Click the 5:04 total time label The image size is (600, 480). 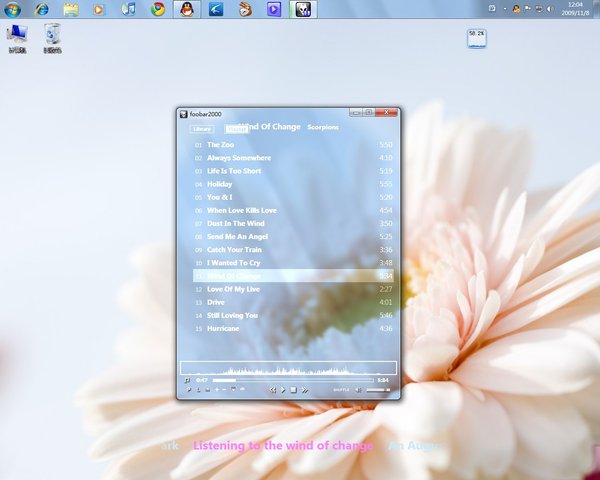[x=383, y=380]
